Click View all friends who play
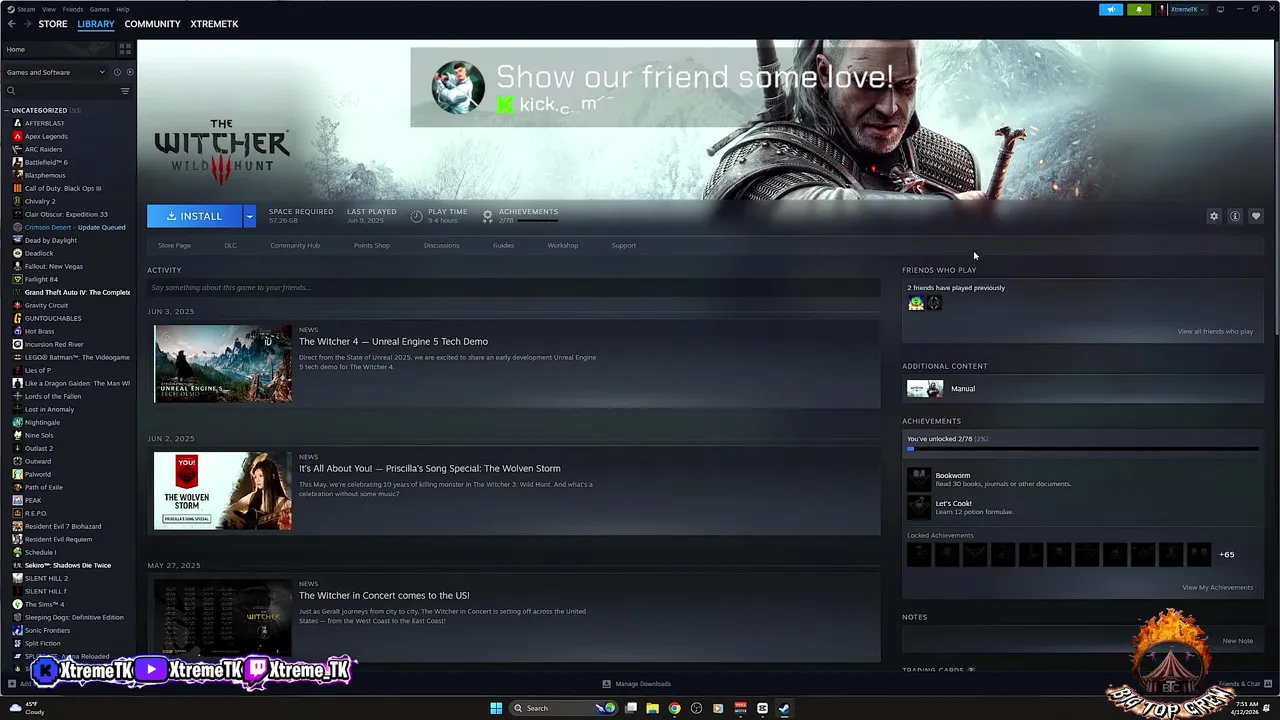The height and width of the screenshot is (720, 1280). click(1215, 331)
